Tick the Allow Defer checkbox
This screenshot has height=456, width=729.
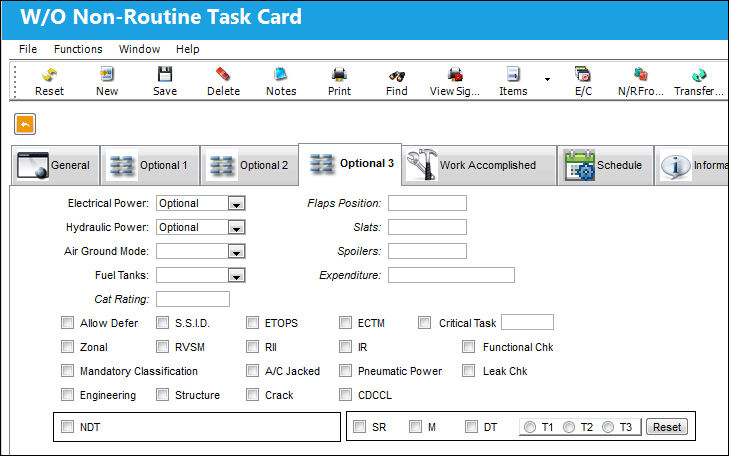tap(67, 323)
